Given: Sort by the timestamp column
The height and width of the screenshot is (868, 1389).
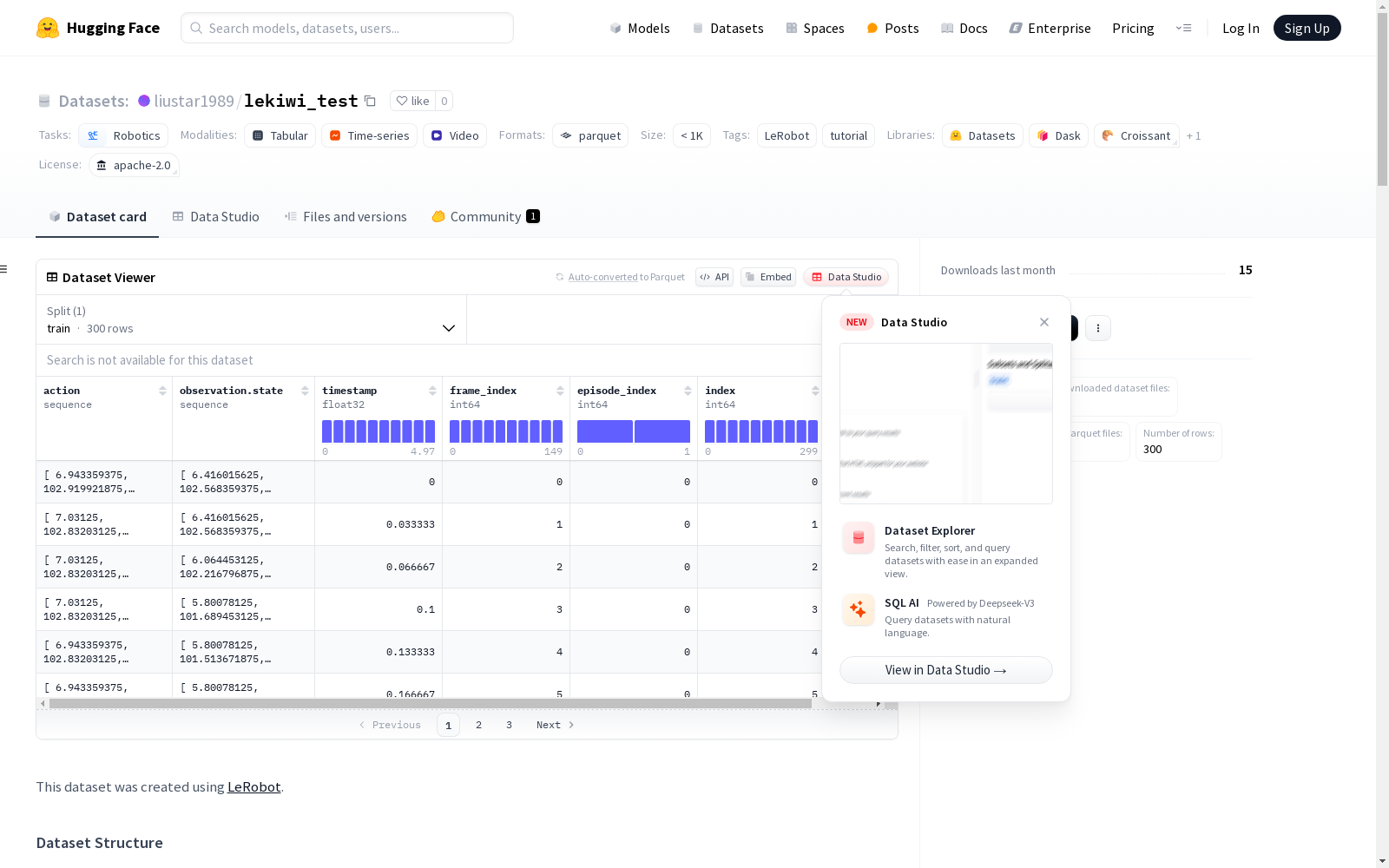Looking at the screenshot, I should pyautogui.click(x=432, y=391).
